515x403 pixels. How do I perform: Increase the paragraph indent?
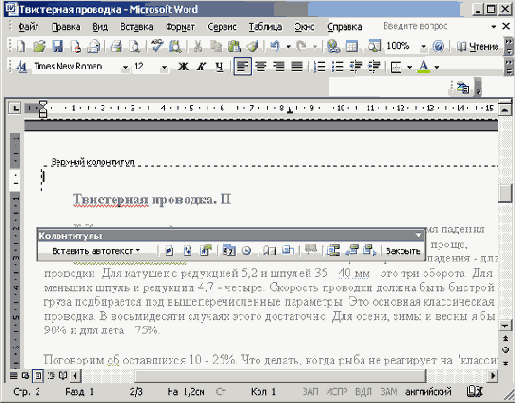pos(374,67)
